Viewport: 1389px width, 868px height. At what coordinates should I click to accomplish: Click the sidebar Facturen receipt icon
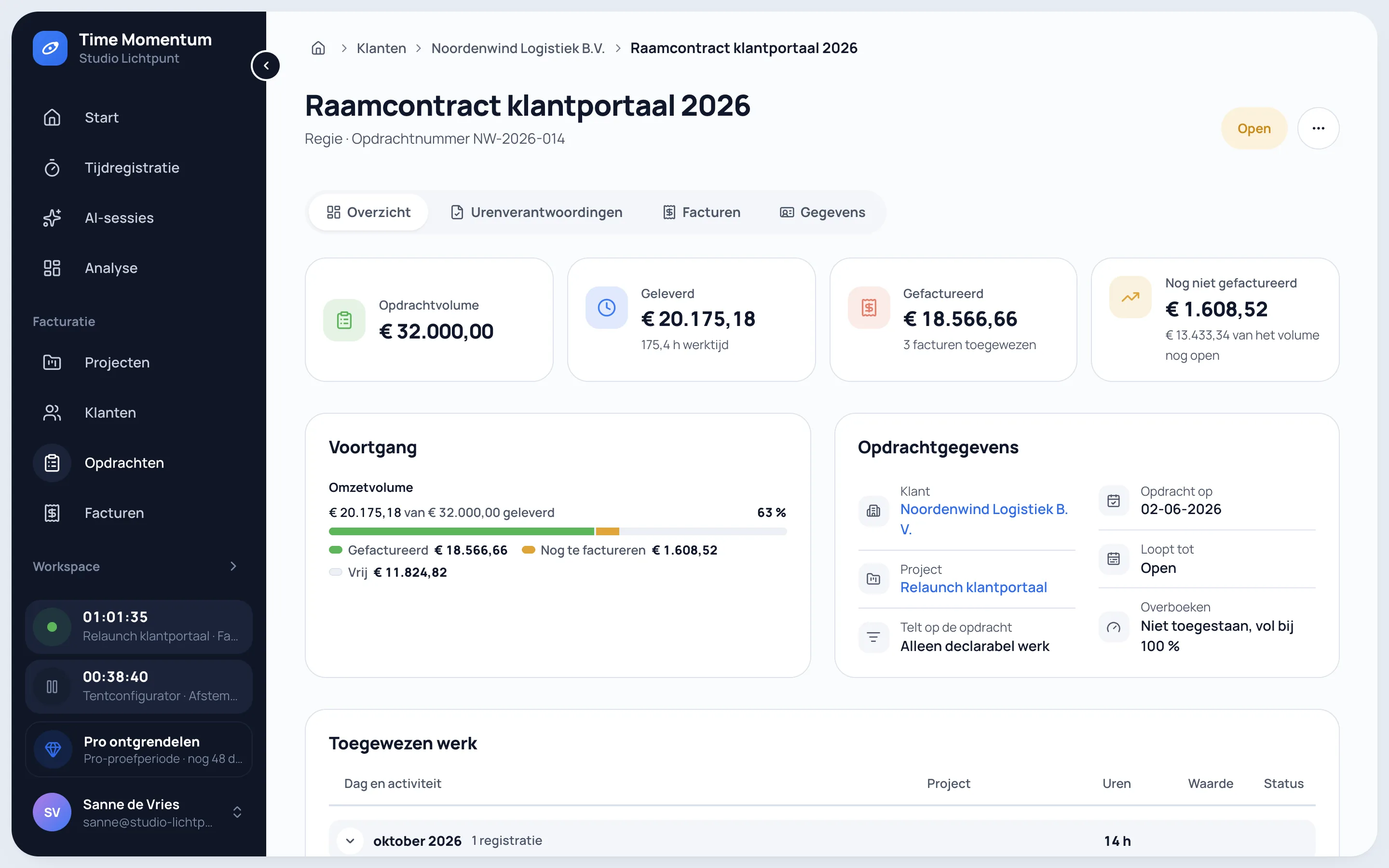pyautogui.click(x=52, y=513)
